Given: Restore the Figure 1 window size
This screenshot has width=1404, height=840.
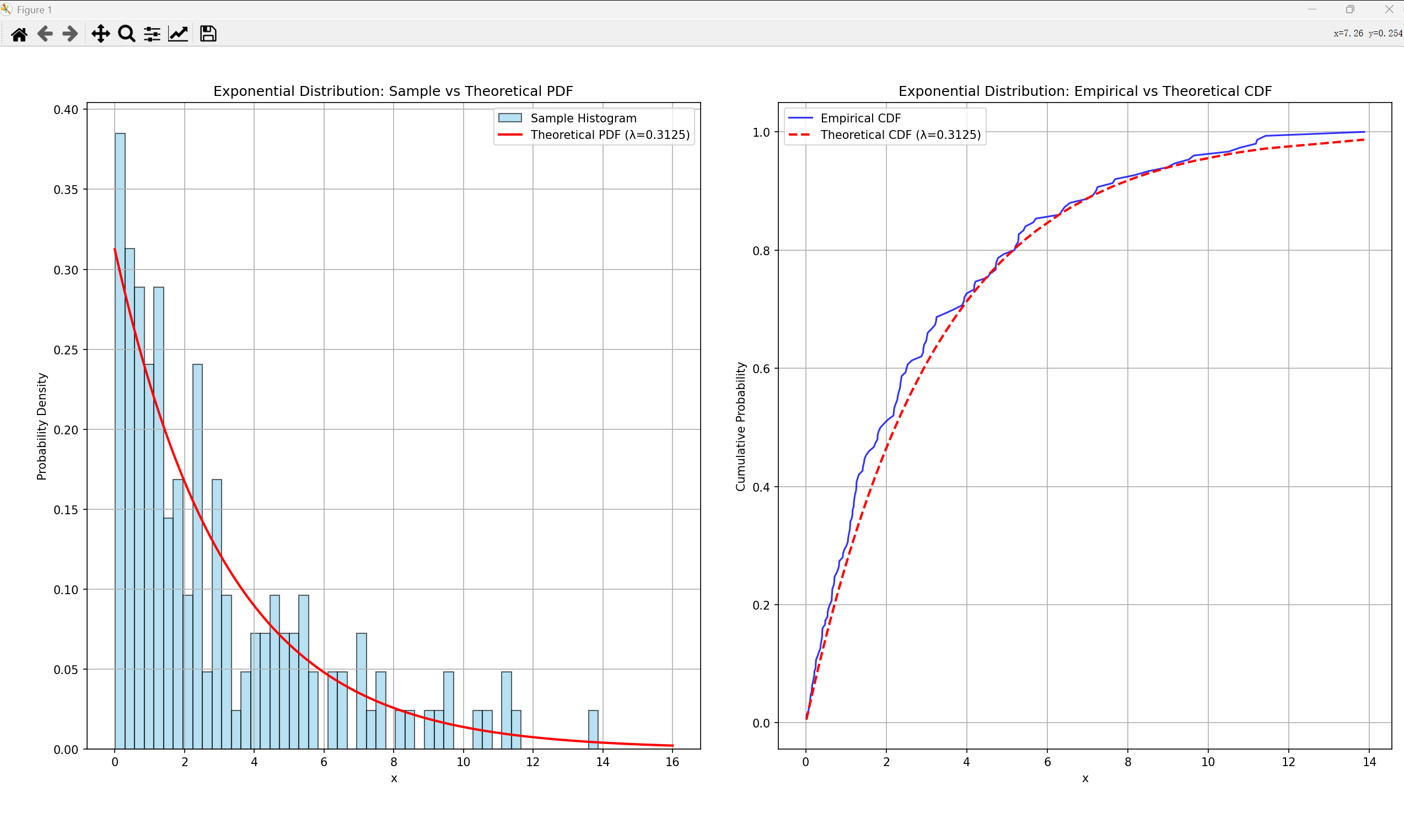Looking at the screenshot, I should [x=1350, y=9].
